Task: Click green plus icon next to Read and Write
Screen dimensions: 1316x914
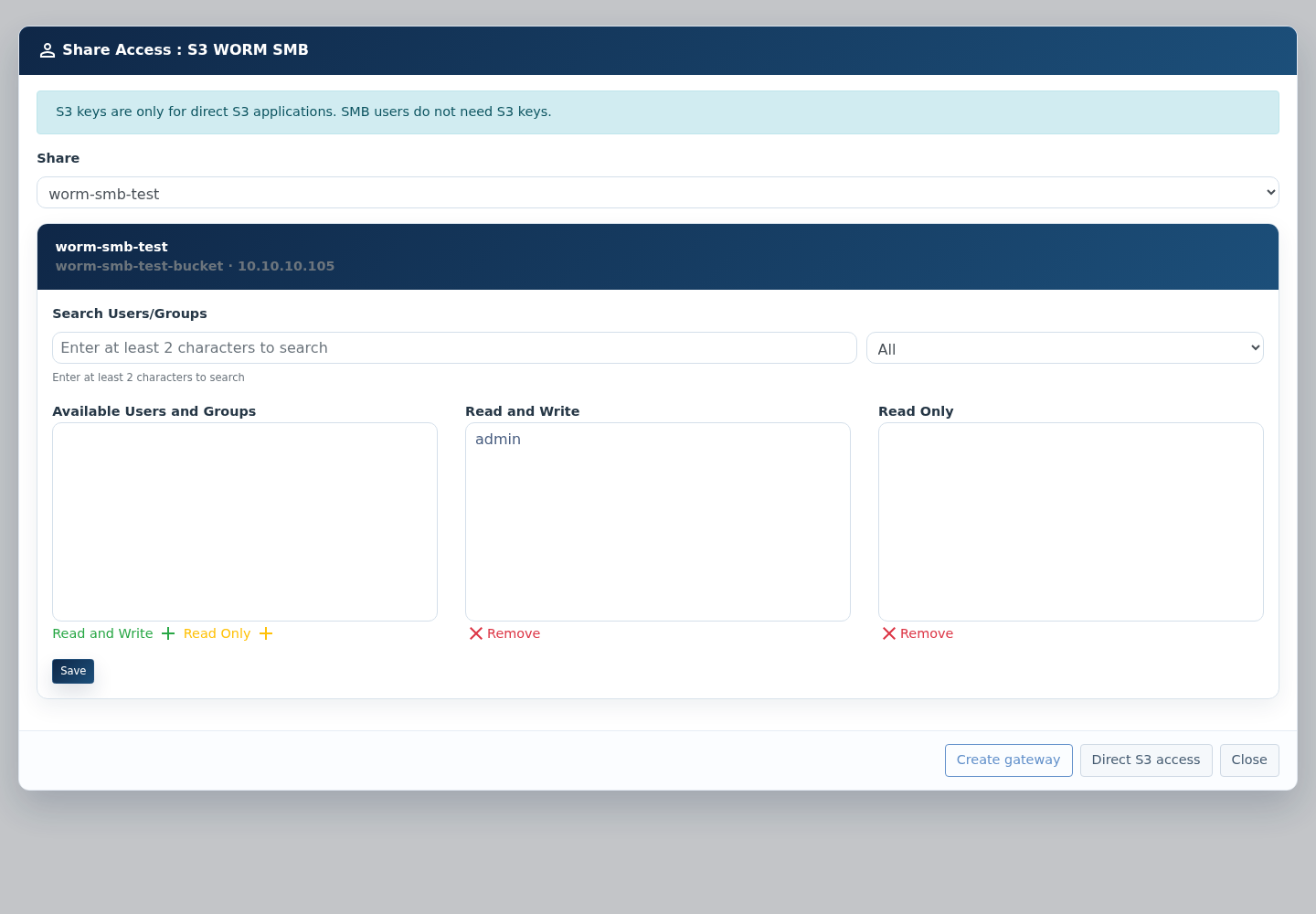Action: point(168,633)
